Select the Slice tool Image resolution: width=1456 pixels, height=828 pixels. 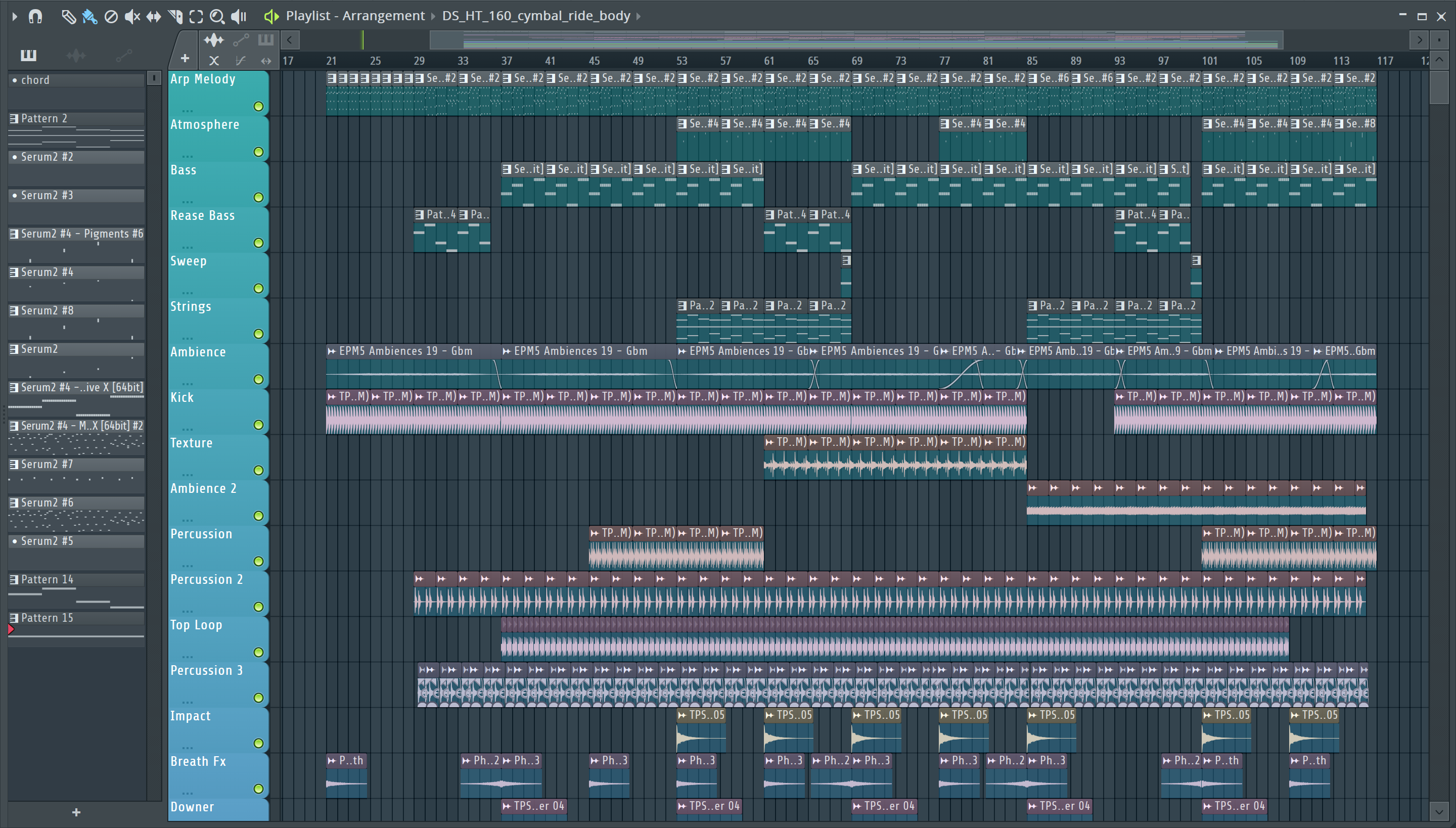(175, 17)
